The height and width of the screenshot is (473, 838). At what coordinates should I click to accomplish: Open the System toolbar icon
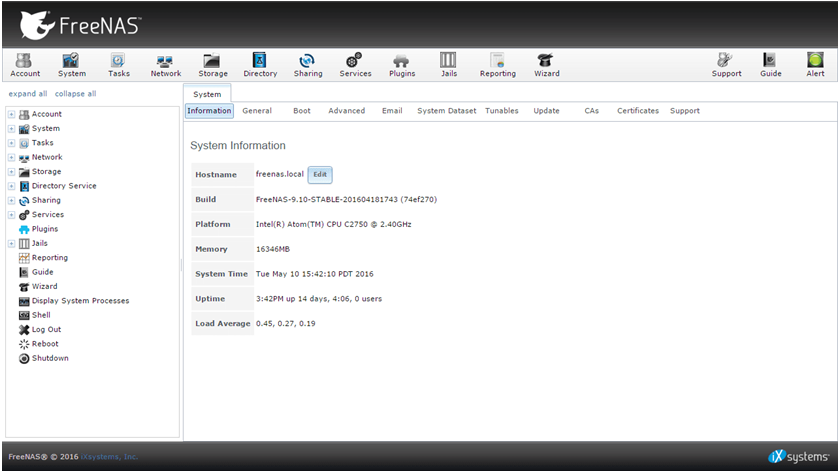coord(72,65)
